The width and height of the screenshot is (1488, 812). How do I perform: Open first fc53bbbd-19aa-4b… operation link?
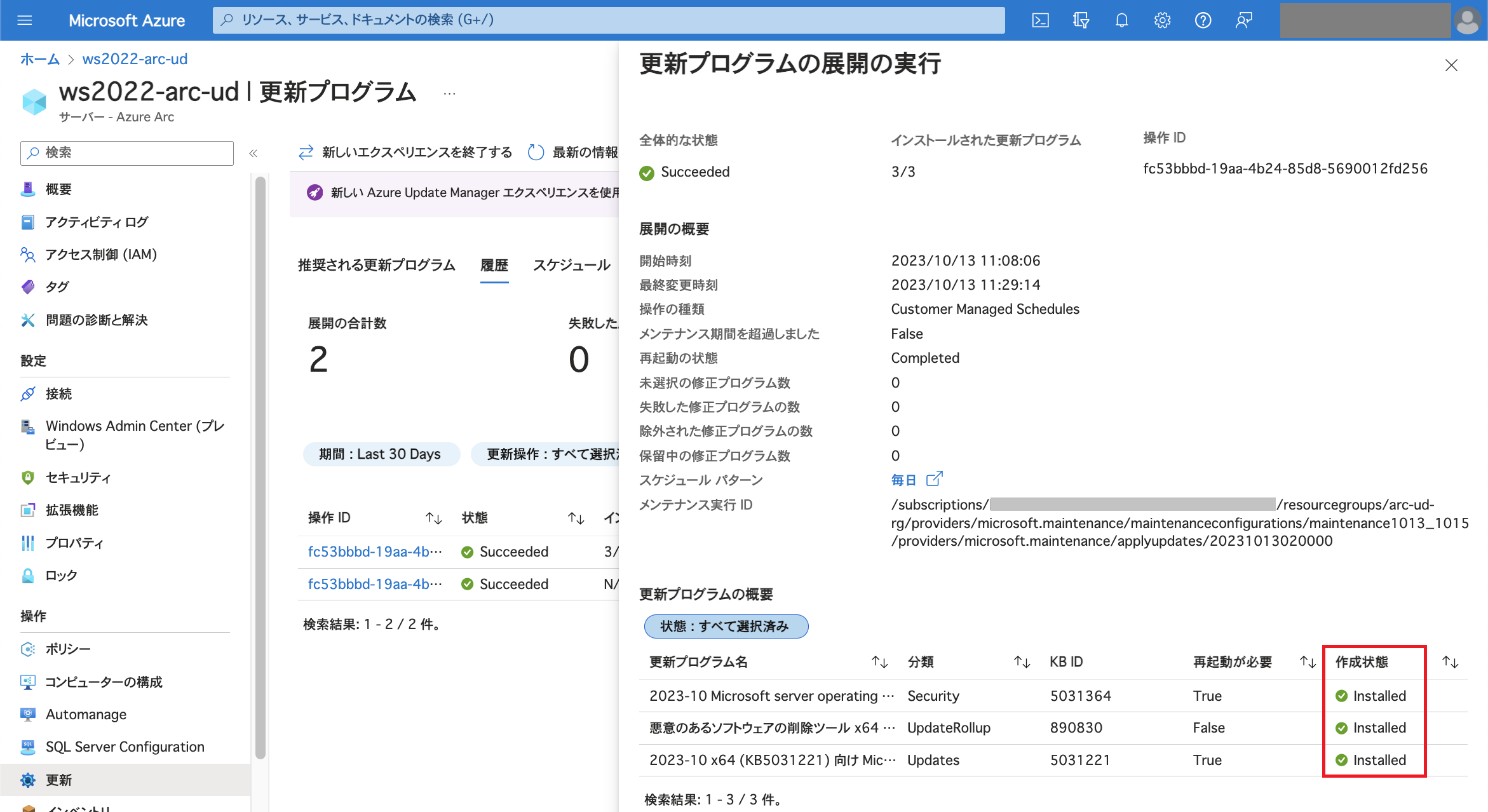(x=375, y=551)
